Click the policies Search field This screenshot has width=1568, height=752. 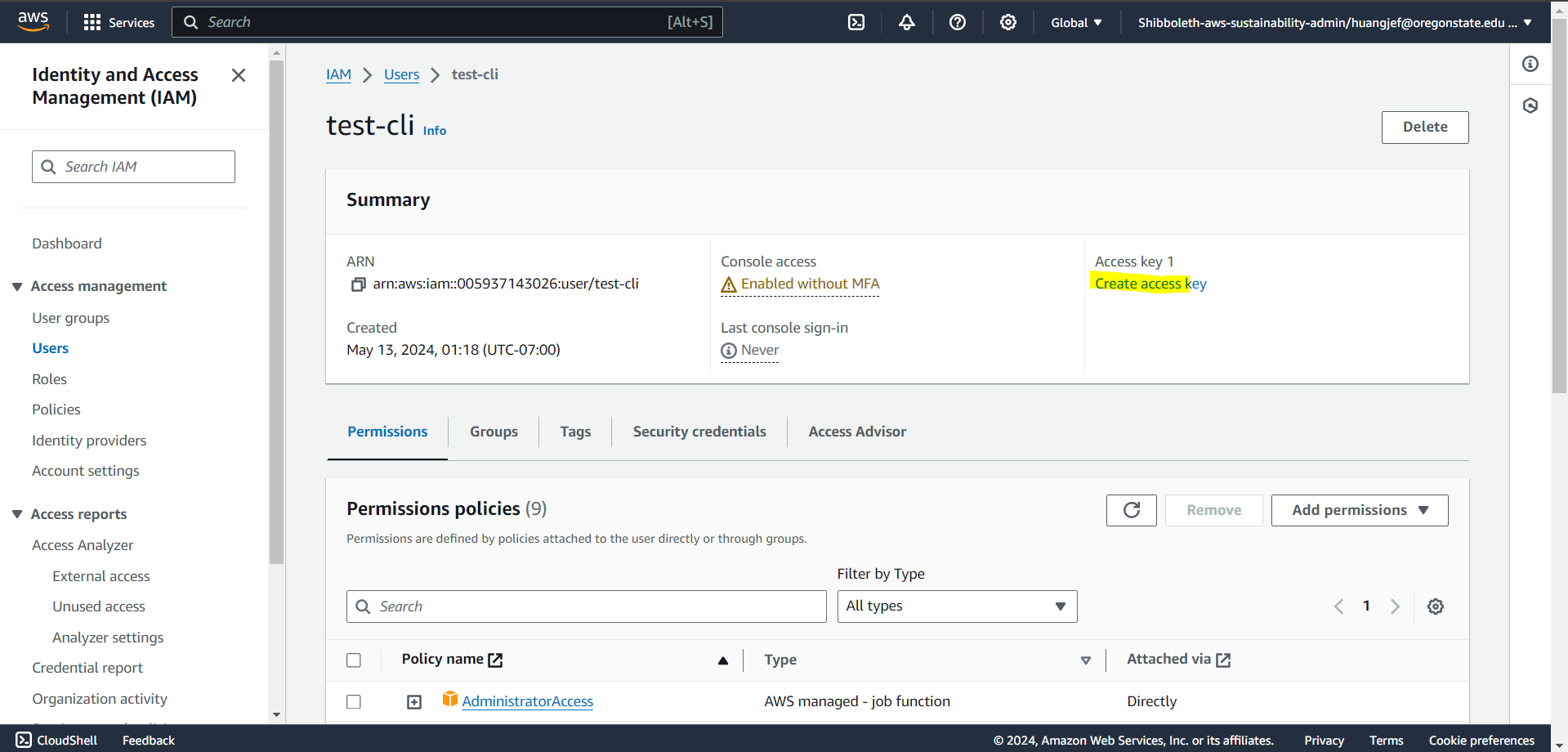(x=587, y=607)
